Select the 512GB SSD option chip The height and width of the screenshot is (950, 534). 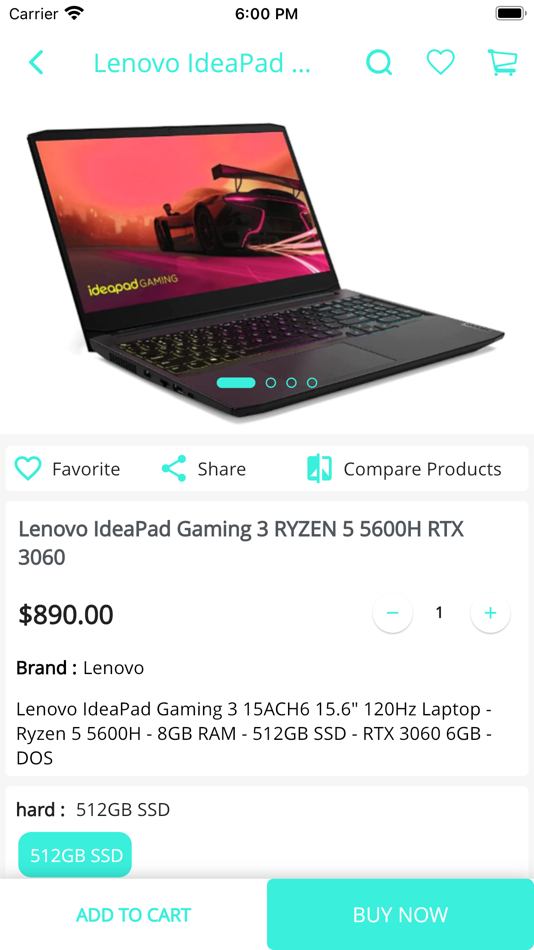point(75,855)
